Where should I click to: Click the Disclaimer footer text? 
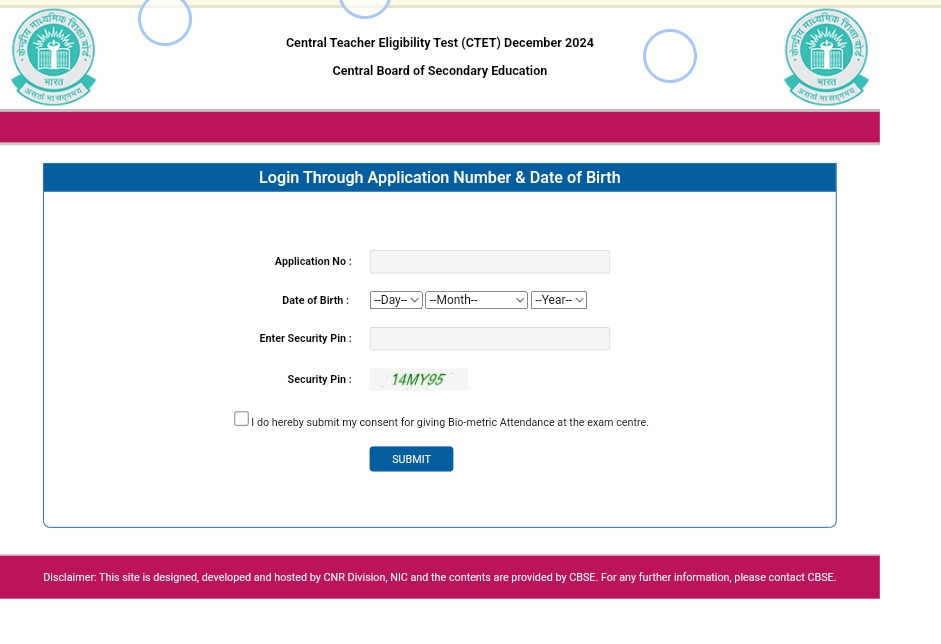click(440, 577)
